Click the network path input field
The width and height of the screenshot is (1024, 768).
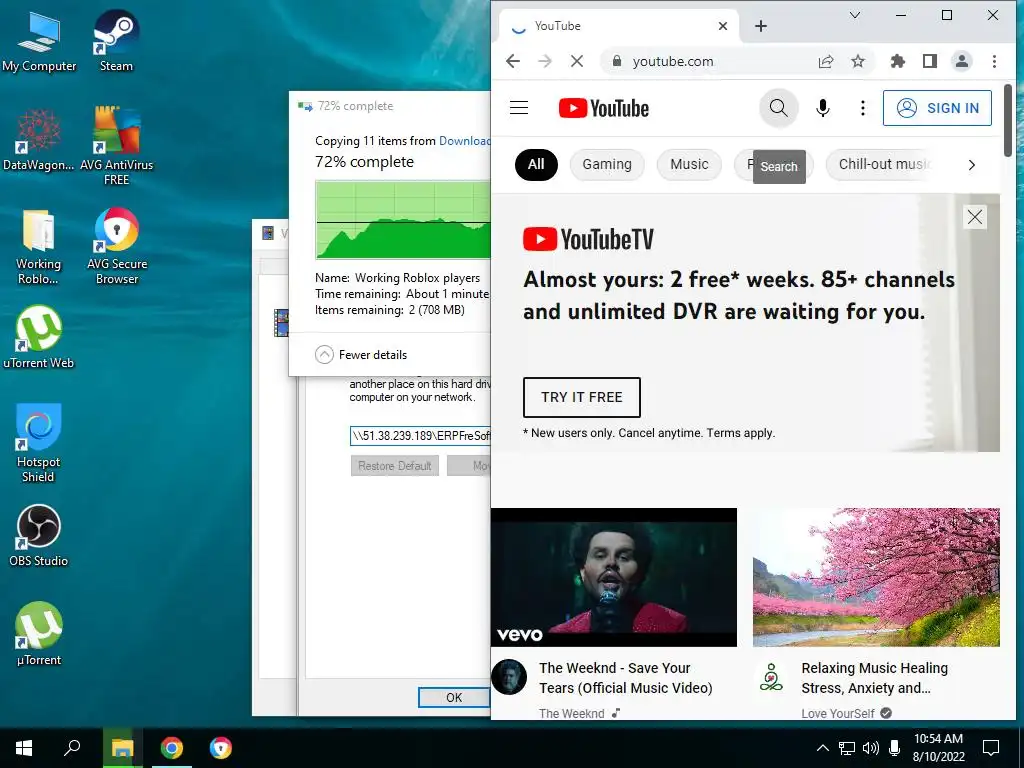[x=420, y=436]
